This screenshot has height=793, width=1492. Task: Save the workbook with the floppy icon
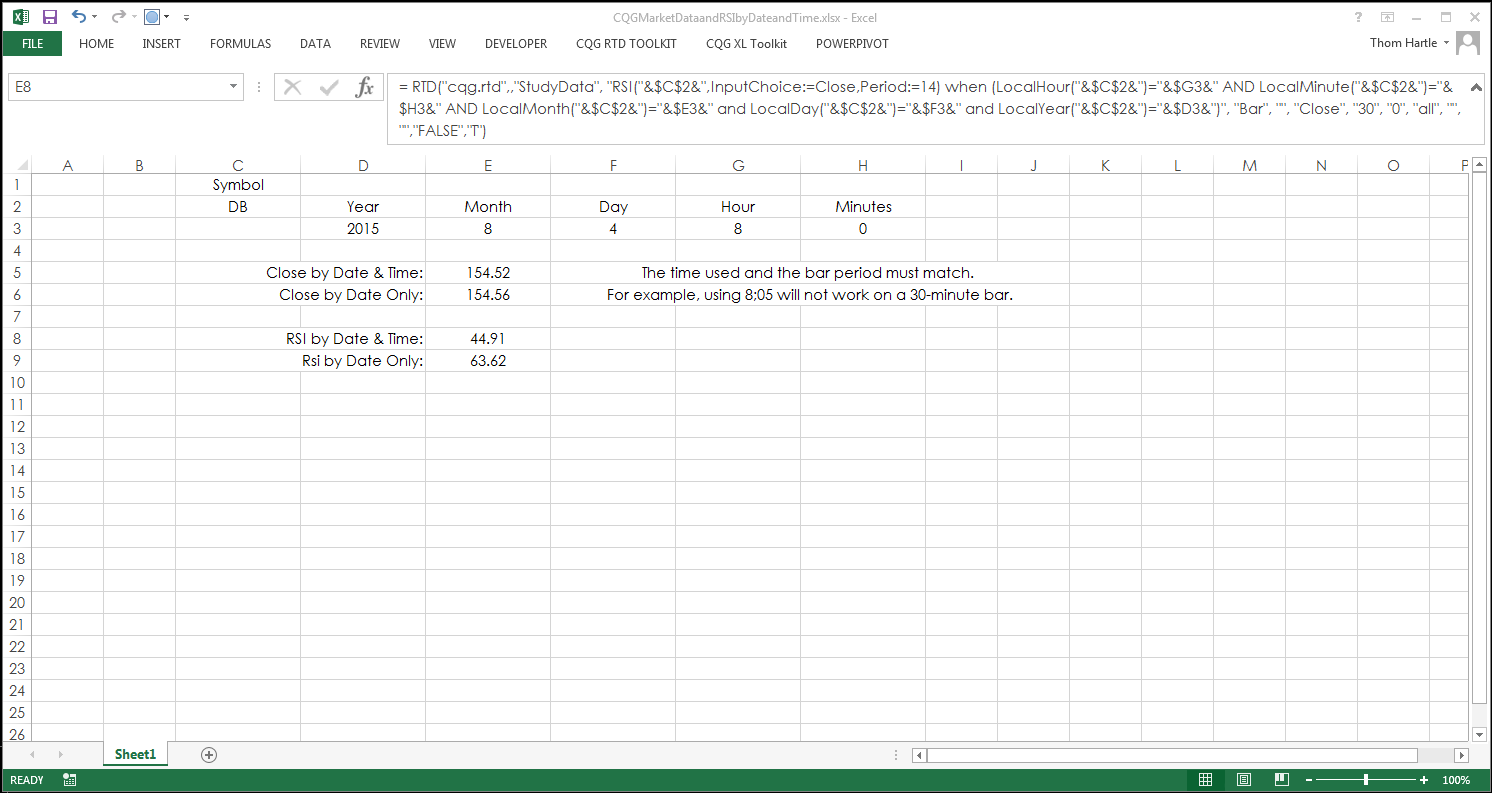(x=50, y=17)
